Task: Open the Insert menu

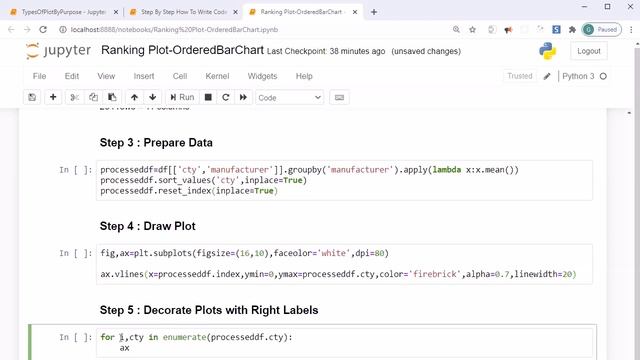Action: (144, 76)
